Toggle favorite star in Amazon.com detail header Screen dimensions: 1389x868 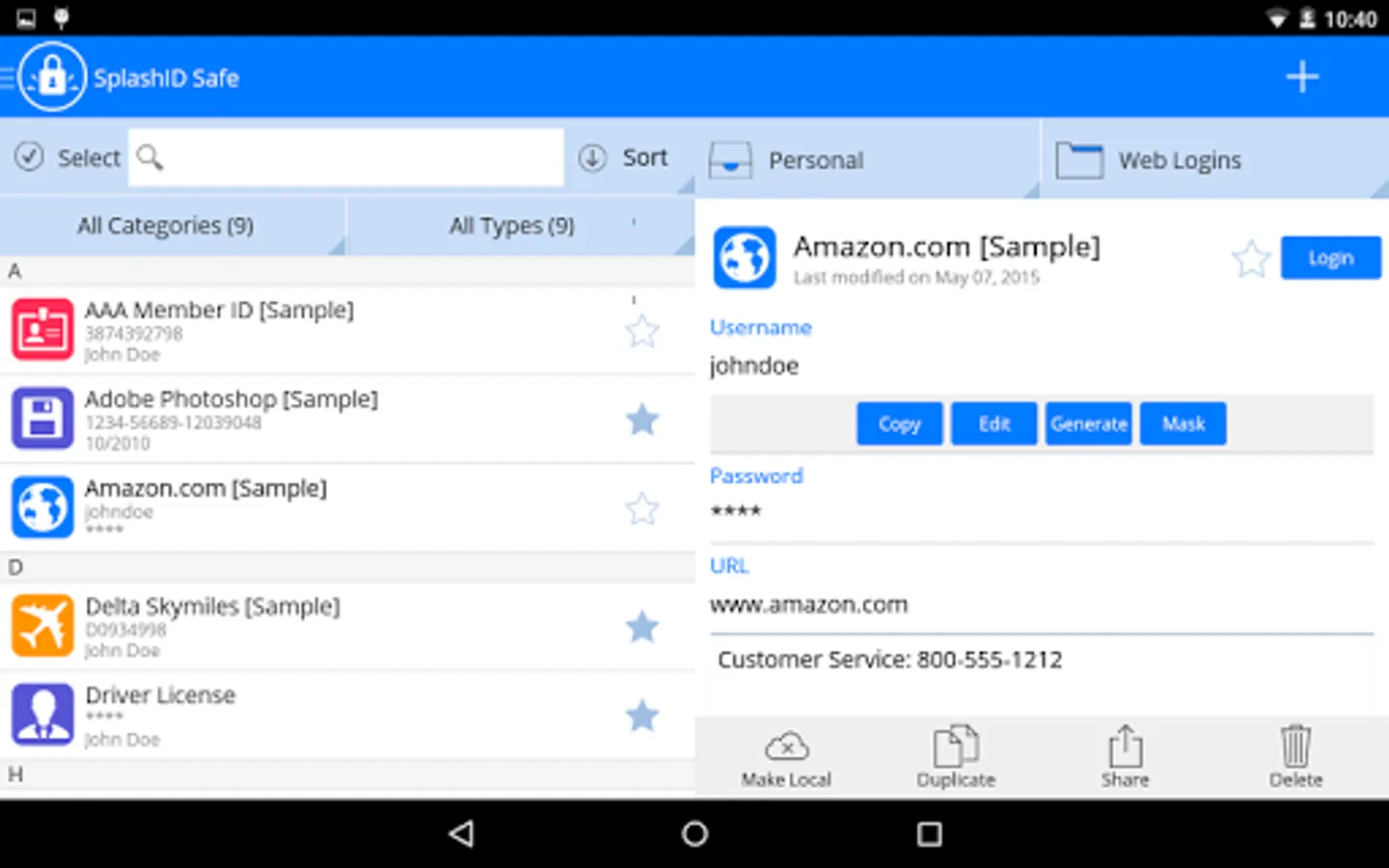tap(1251, 258)
